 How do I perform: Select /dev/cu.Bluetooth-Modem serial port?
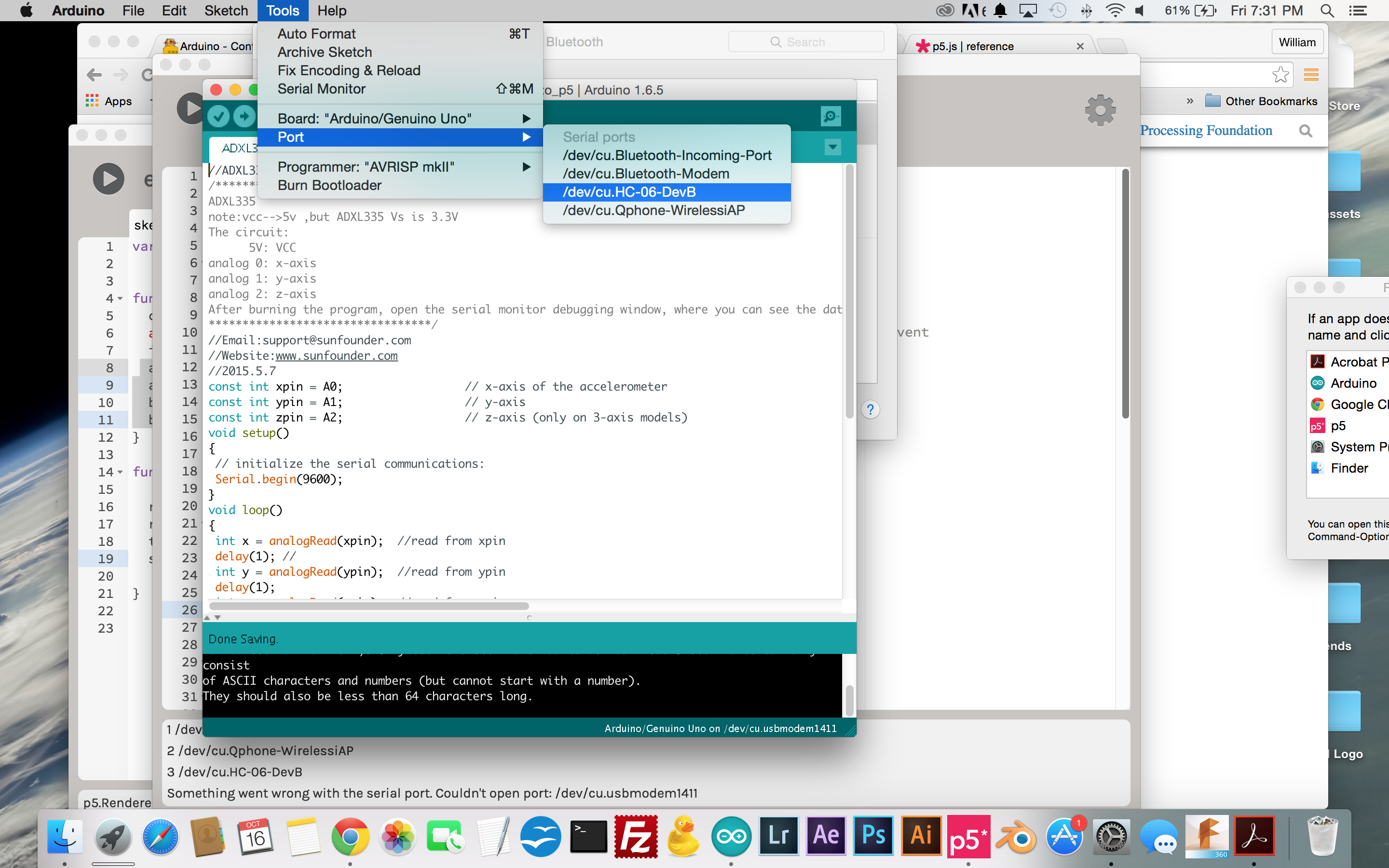pos(667,174)
